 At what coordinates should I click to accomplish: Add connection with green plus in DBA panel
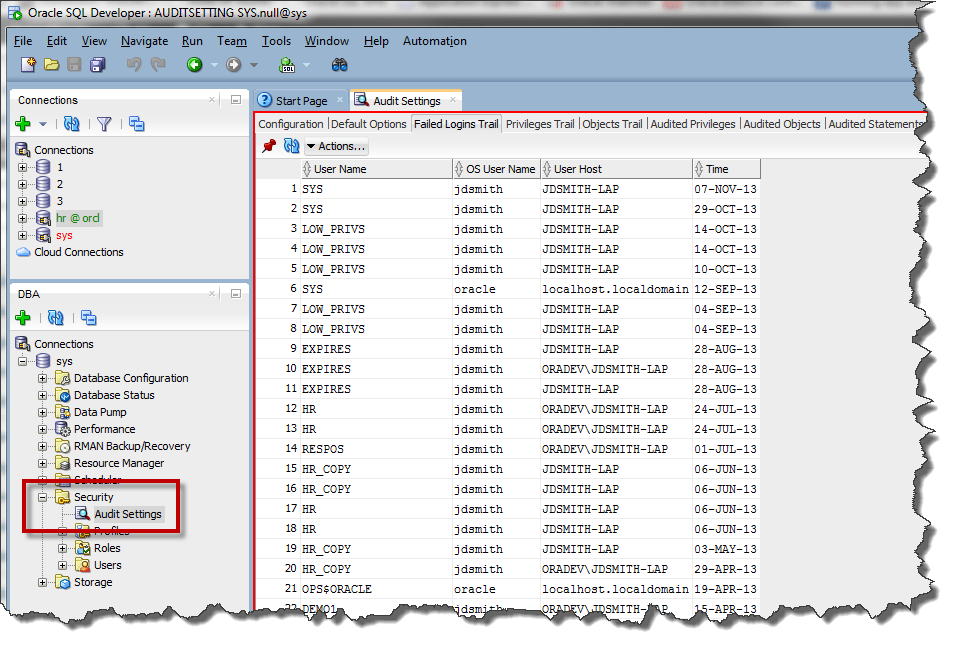pyautogui.click(x=23, y=318)
